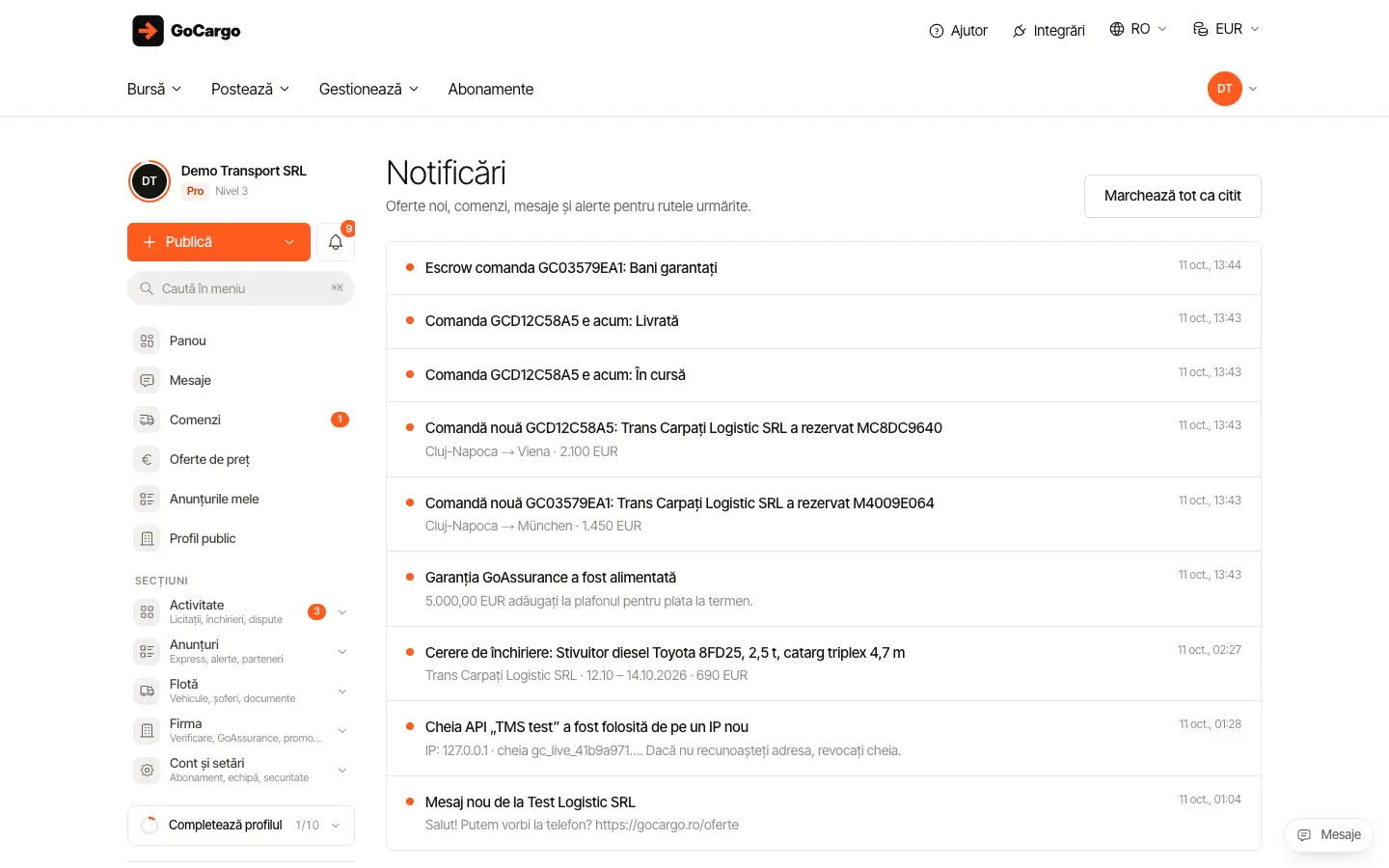Click the Activitate grid icon
Image resolution: width=1389 pixels, height=868 pixels.
(147, 611)
